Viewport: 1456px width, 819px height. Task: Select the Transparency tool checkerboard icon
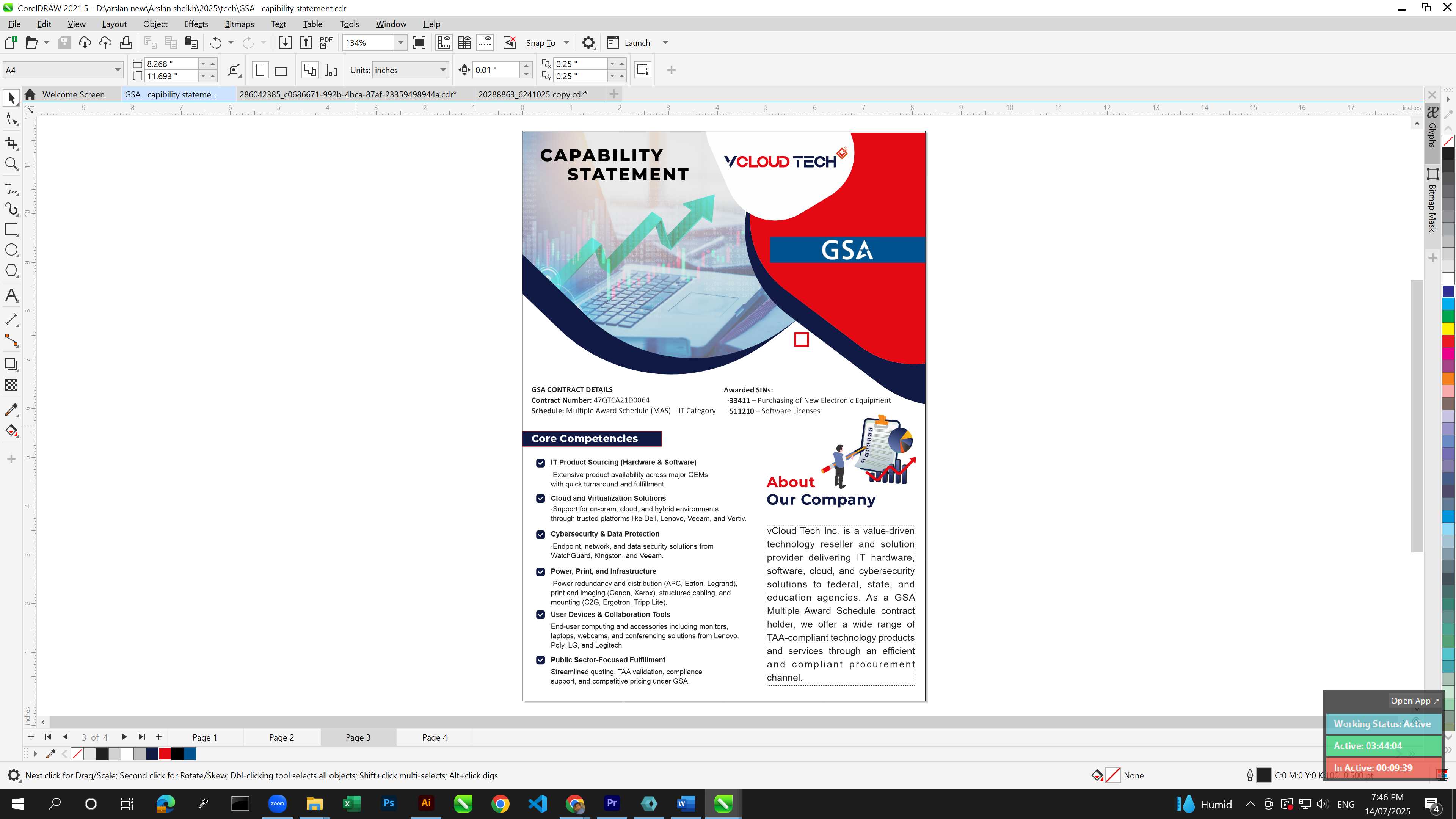[11, 385]
